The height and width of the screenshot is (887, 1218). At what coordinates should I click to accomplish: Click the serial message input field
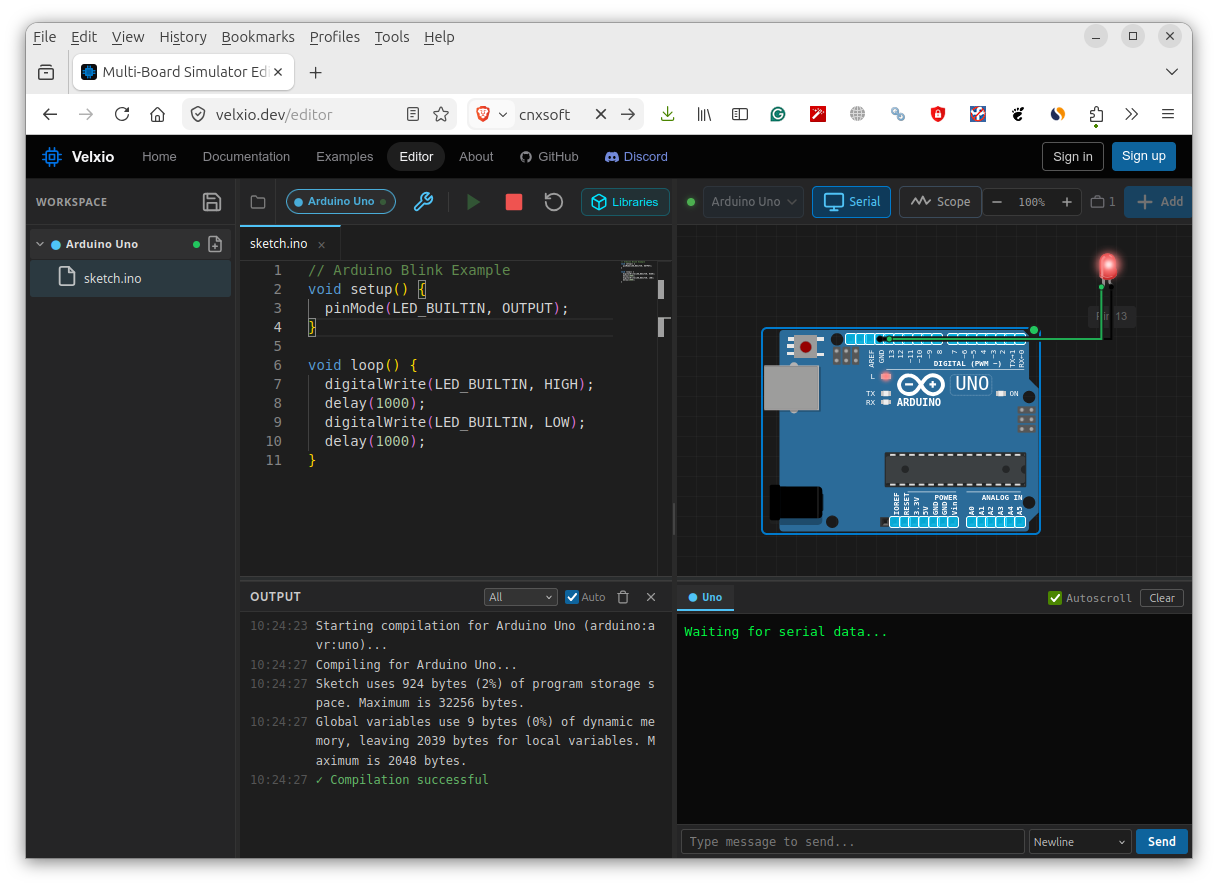click(852, 842)
